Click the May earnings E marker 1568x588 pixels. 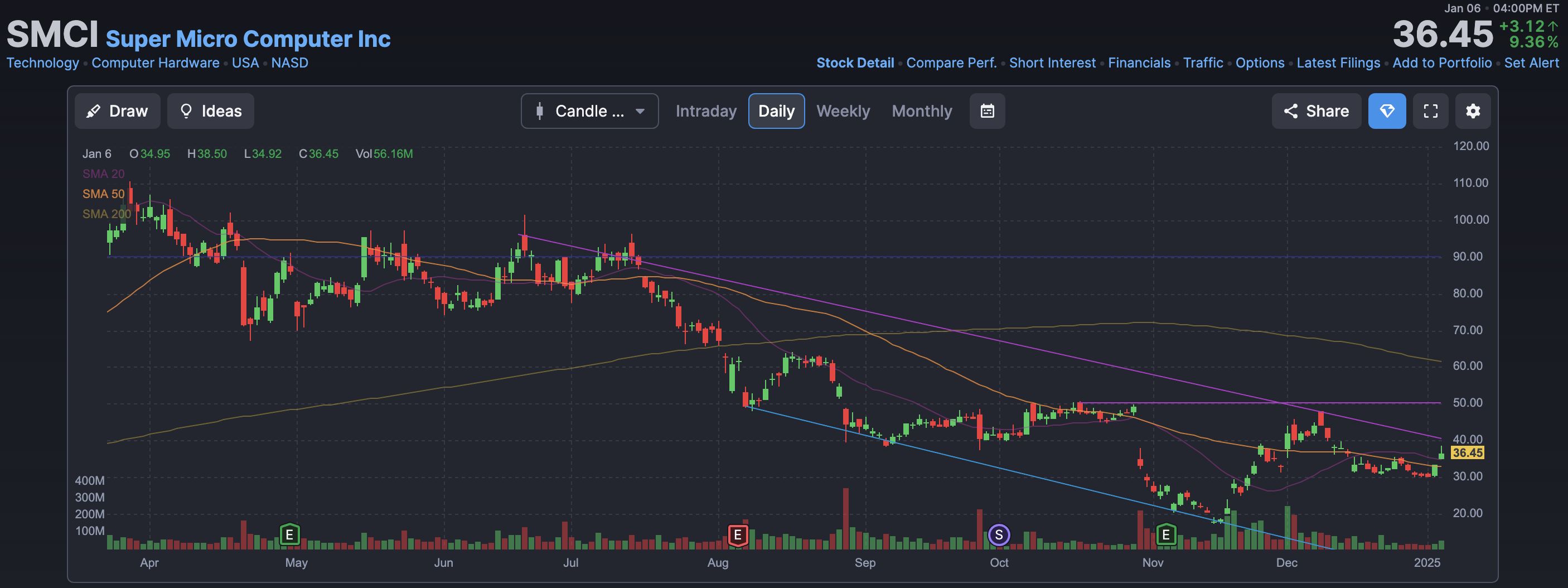(290, 534)
